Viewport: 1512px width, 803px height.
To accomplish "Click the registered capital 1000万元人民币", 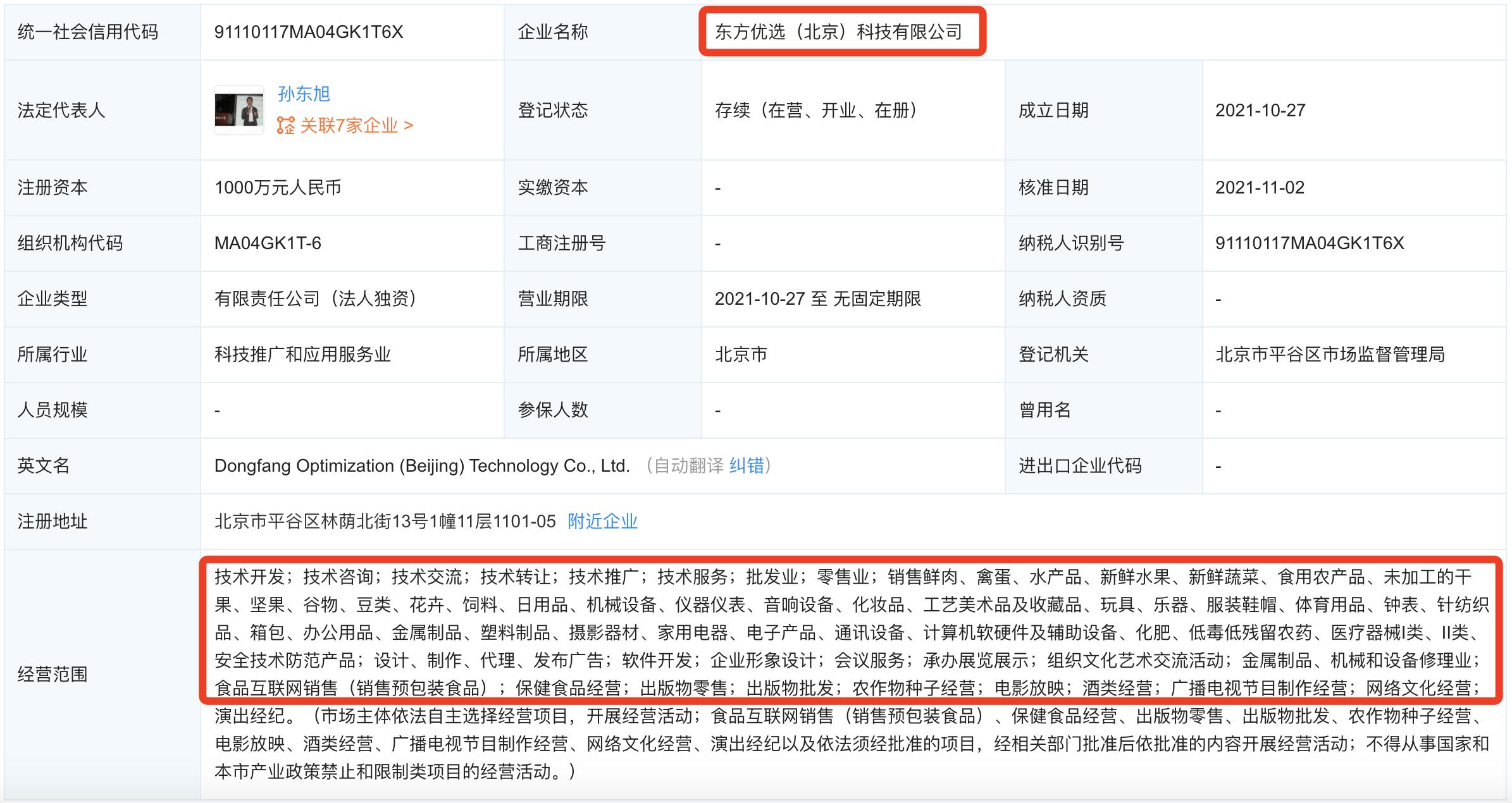I will 278,188.
